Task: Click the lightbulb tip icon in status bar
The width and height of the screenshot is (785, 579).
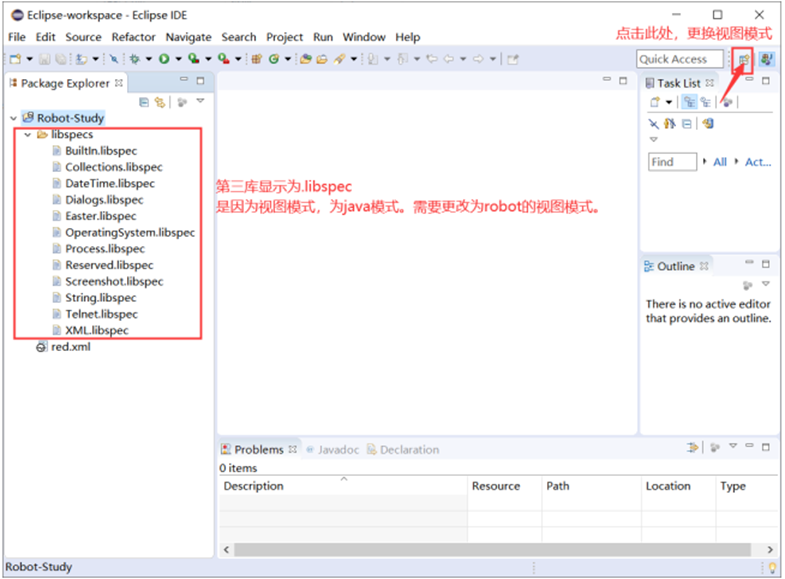Action: [x=772, y=567]
